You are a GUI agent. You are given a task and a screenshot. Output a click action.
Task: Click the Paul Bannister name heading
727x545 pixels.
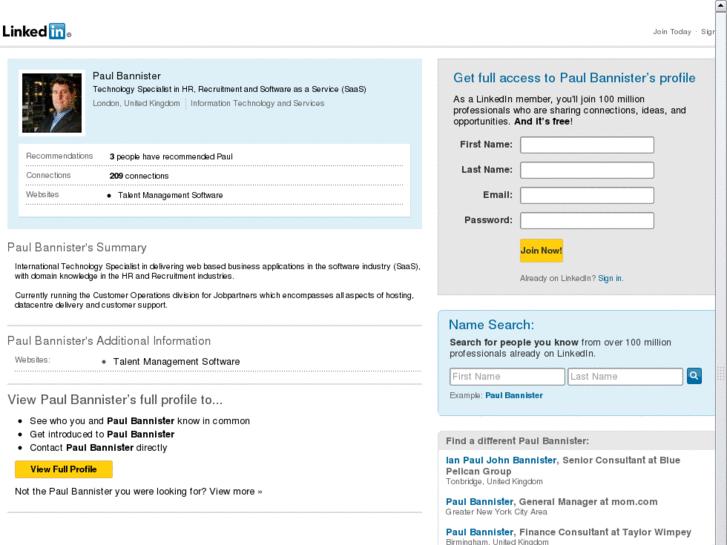point(127,76)
